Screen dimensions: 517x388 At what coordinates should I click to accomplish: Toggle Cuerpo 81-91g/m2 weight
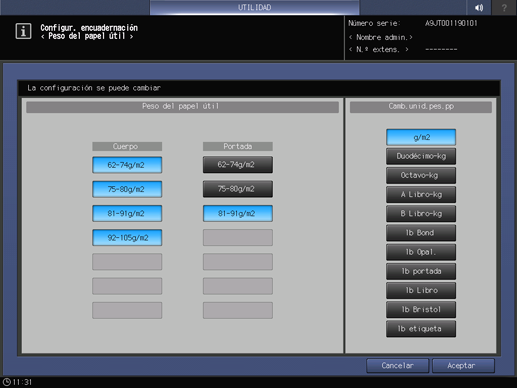point(127,214)
